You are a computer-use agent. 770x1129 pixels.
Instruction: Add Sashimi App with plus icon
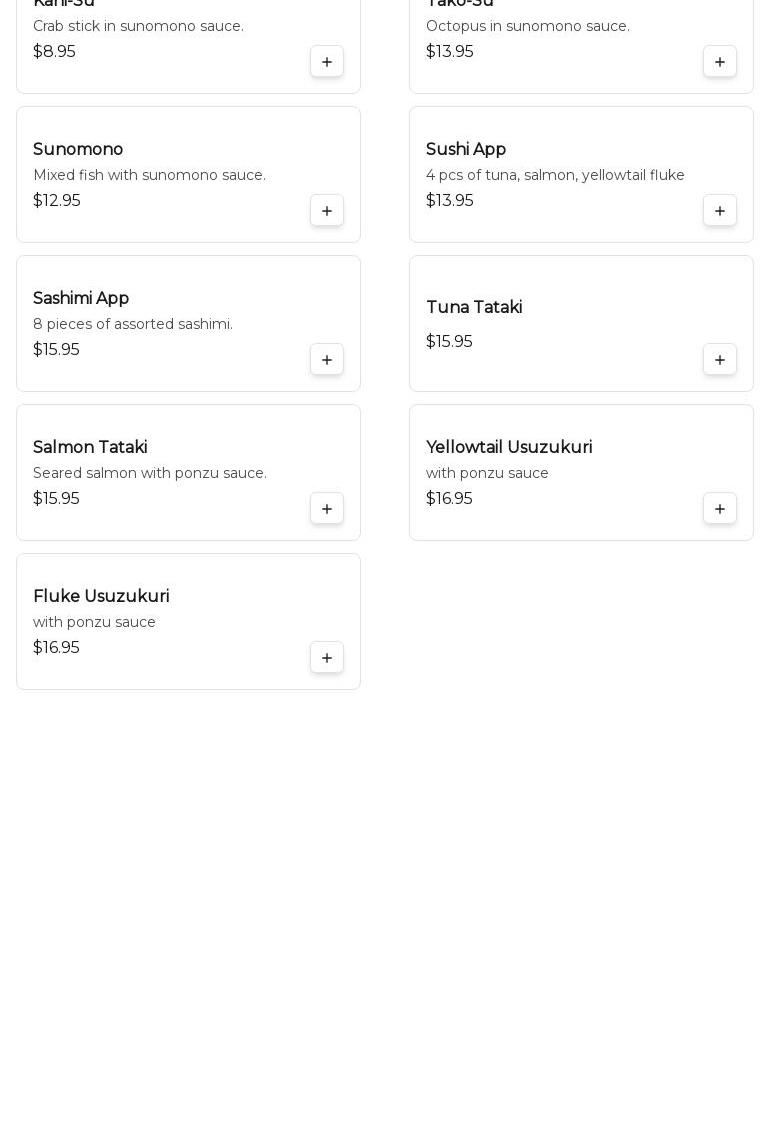[327, 360]
